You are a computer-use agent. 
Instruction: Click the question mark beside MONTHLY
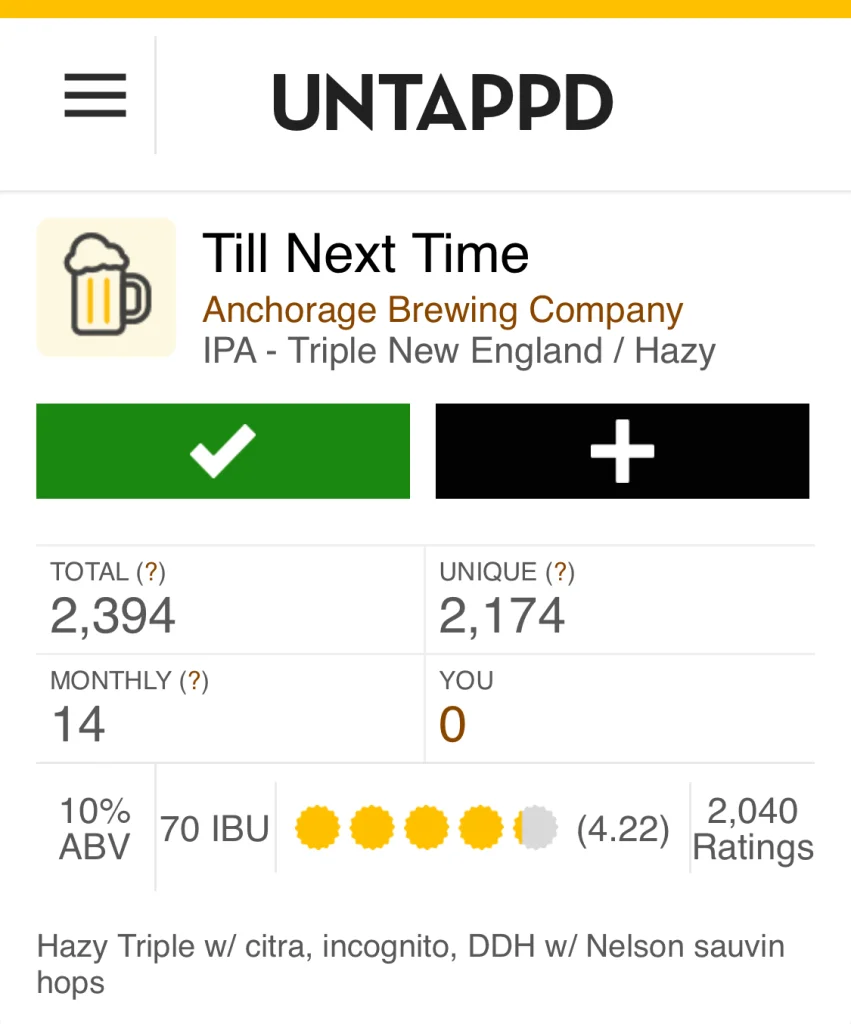(194, 681)
